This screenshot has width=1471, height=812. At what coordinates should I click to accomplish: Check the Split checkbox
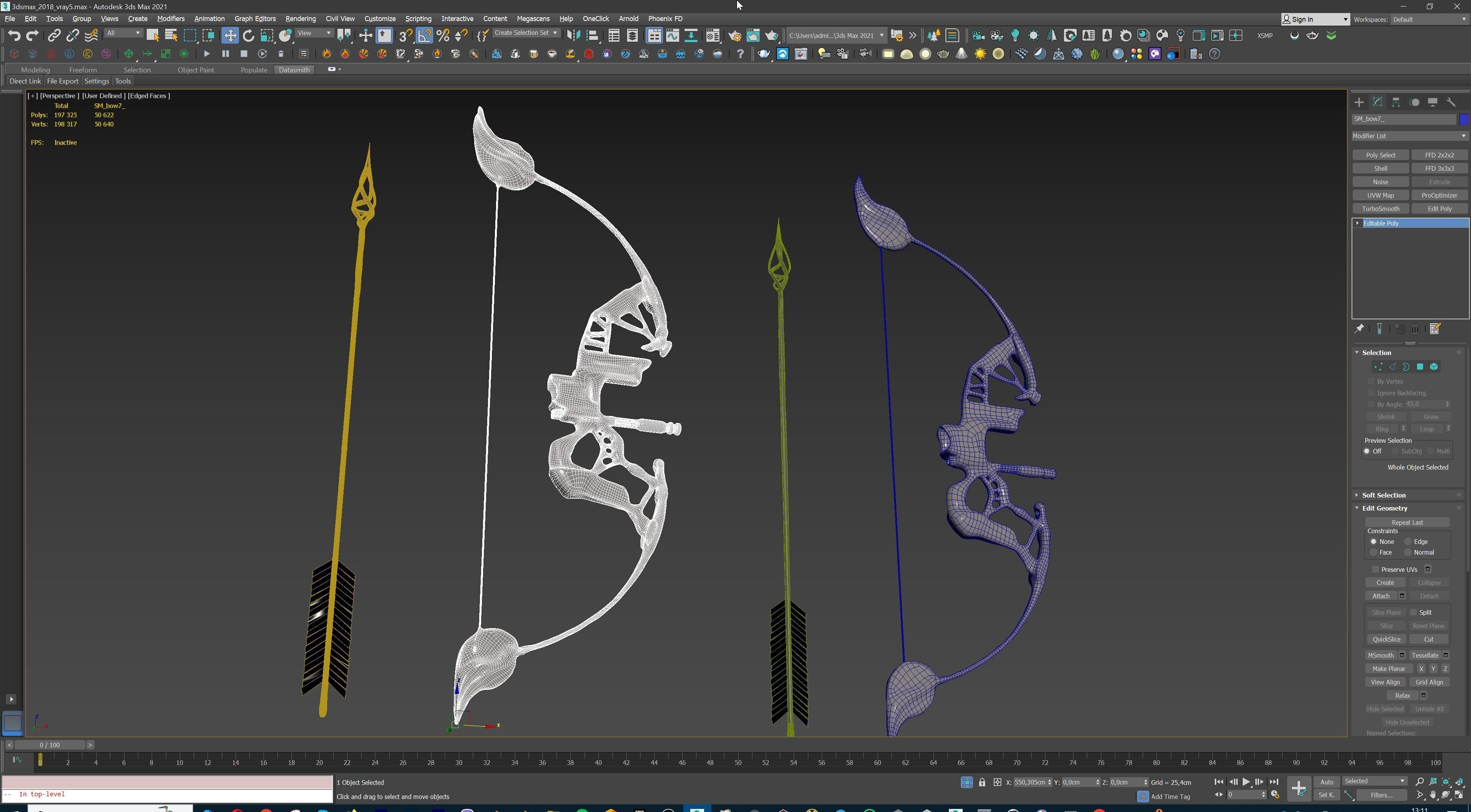point(1414,612)
